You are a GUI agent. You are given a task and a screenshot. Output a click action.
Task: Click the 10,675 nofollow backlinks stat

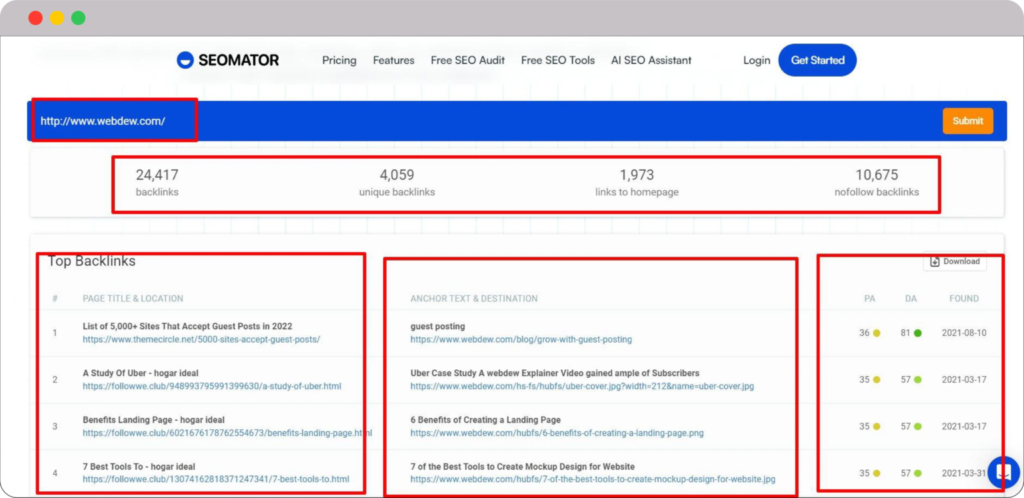(876, 183)
